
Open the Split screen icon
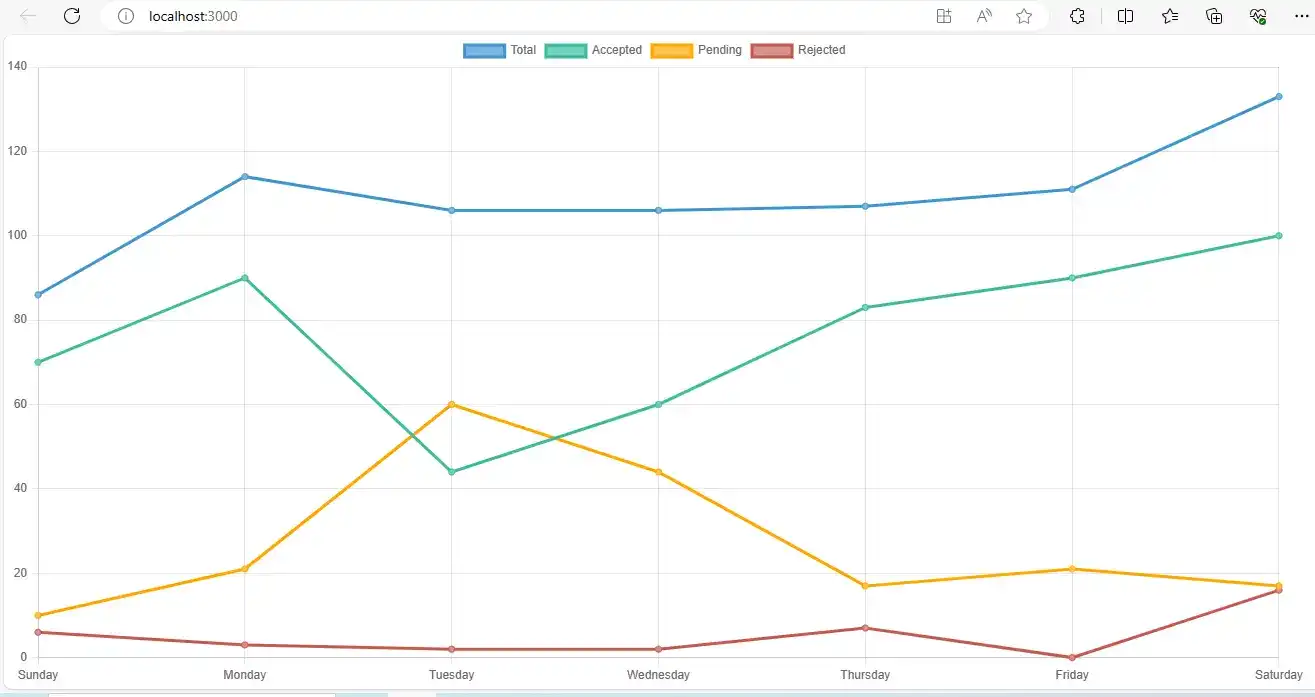click(1125, 16)
